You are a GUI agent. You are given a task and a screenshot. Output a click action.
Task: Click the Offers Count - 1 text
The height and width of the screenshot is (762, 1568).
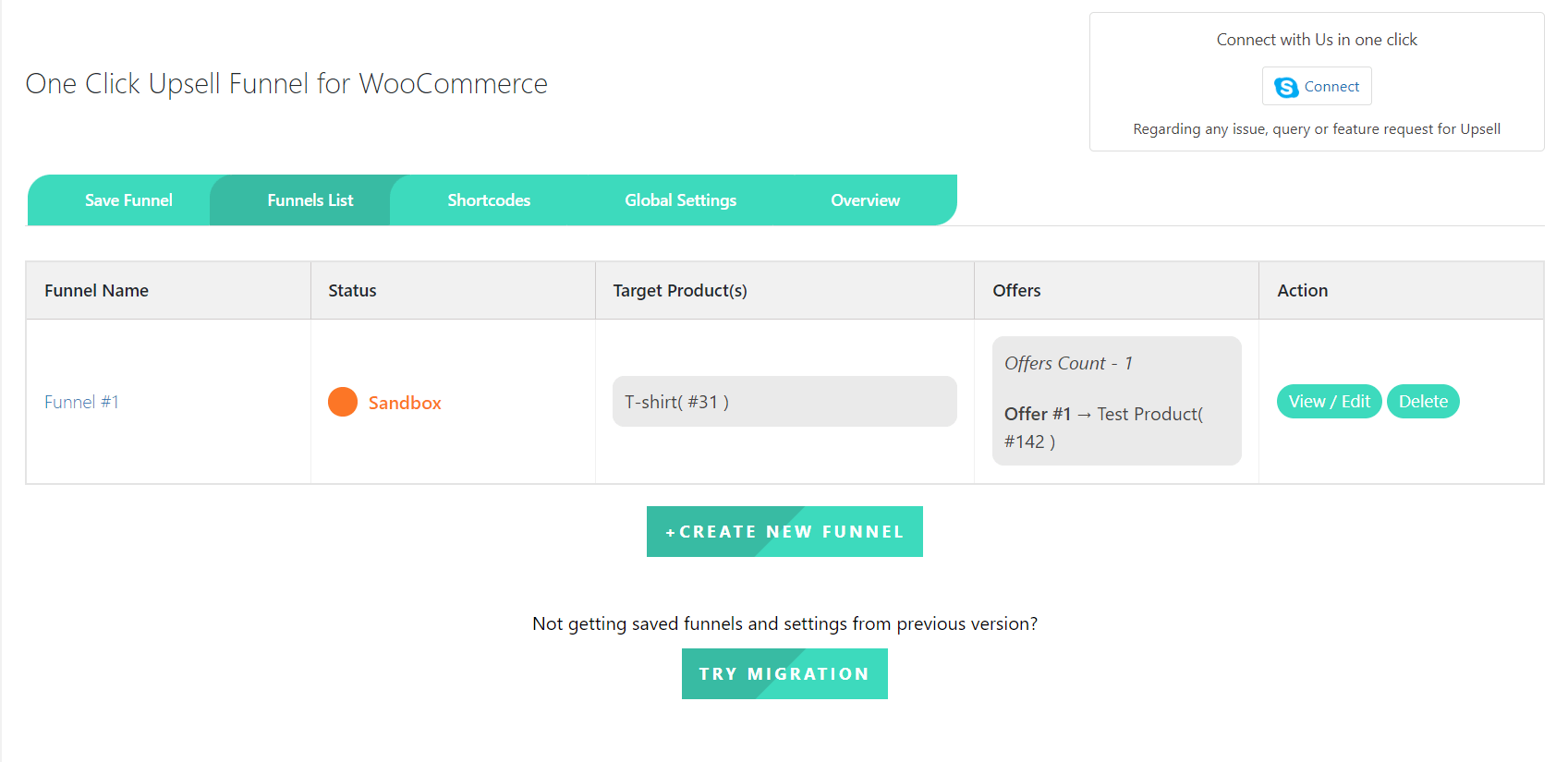click(1068, 363)
